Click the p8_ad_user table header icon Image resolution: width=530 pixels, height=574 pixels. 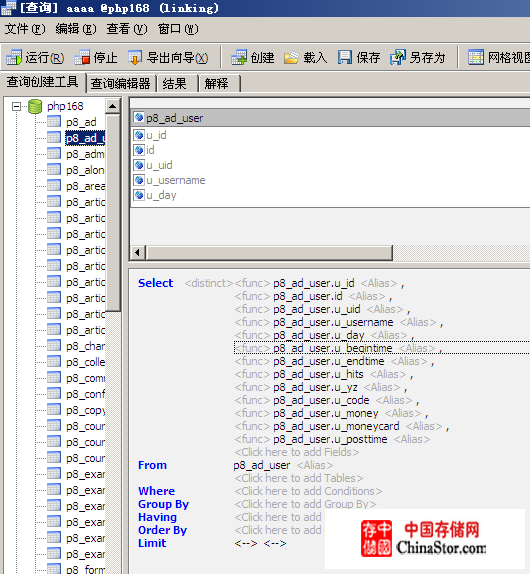tap(139, 118)
